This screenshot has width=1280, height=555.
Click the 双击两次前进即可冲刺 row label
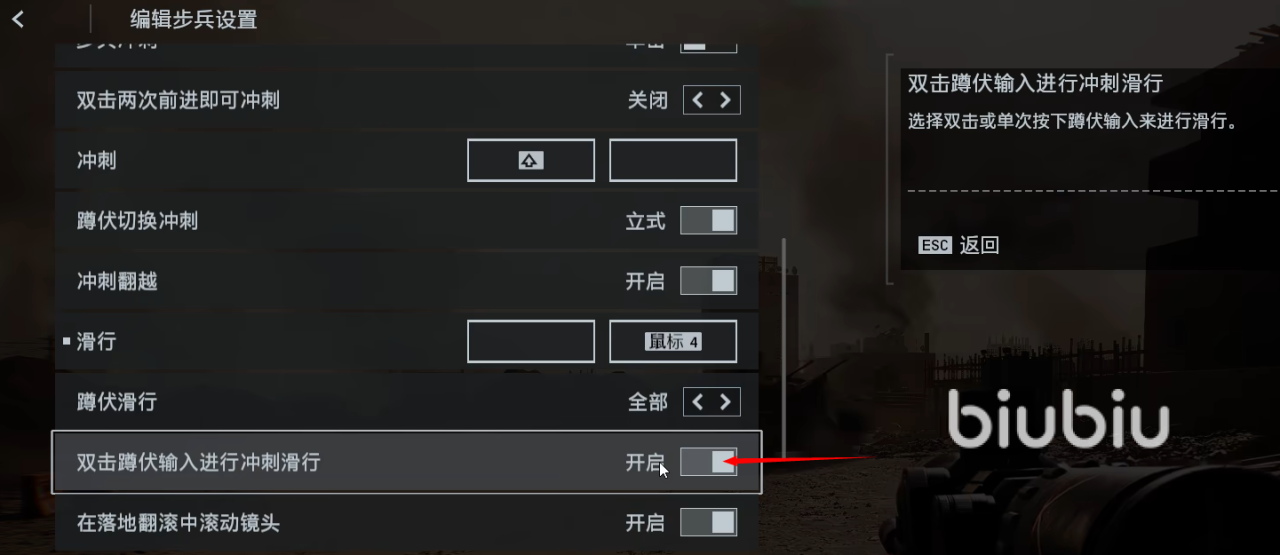coord(178,101)
